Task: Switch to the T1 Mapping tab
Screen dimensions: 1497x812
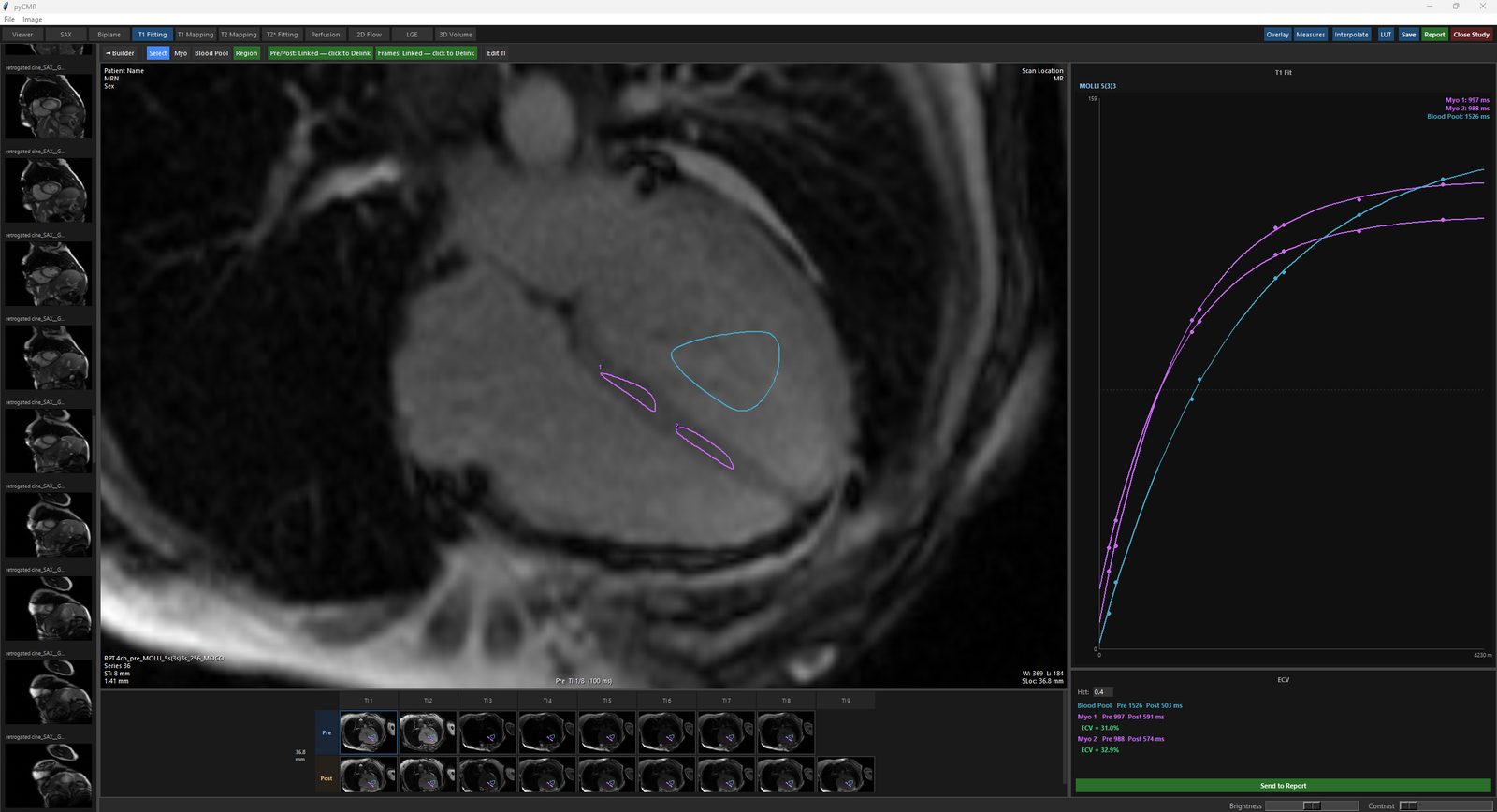Action: point(196,35)
